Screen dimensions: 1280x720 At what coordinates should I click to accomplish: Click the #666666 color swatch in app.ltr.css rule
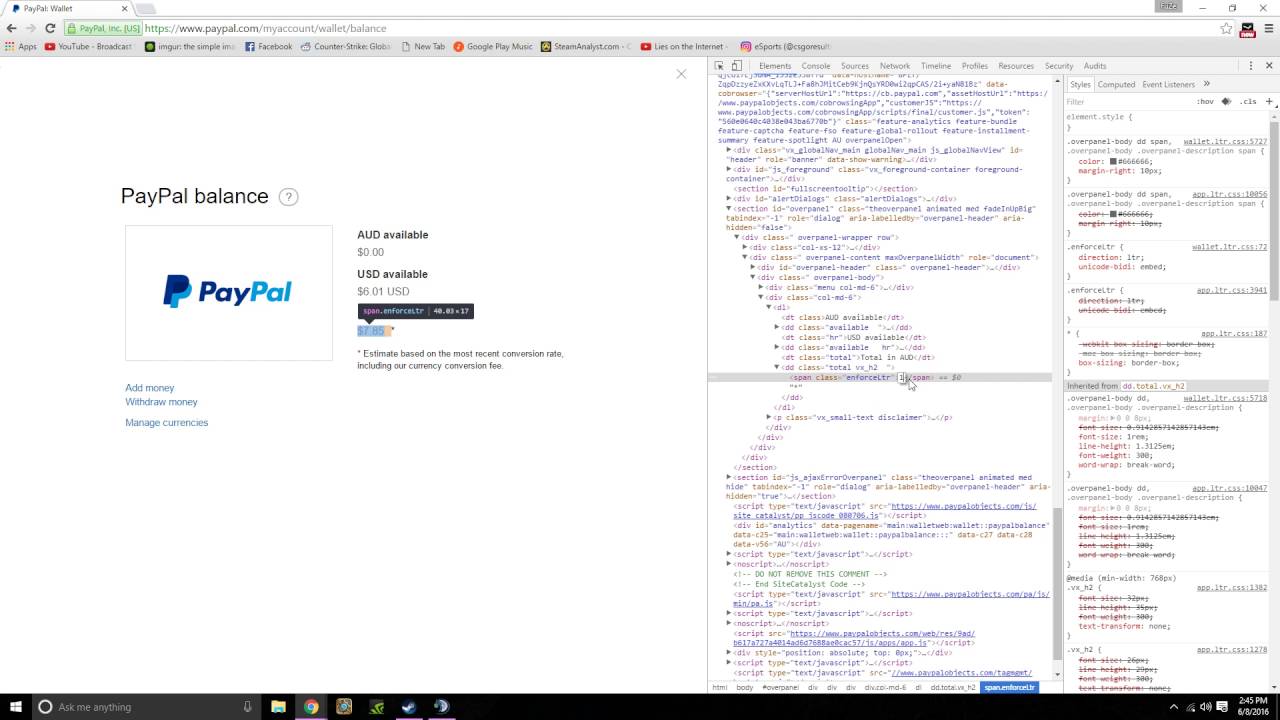pos(1113,214)
